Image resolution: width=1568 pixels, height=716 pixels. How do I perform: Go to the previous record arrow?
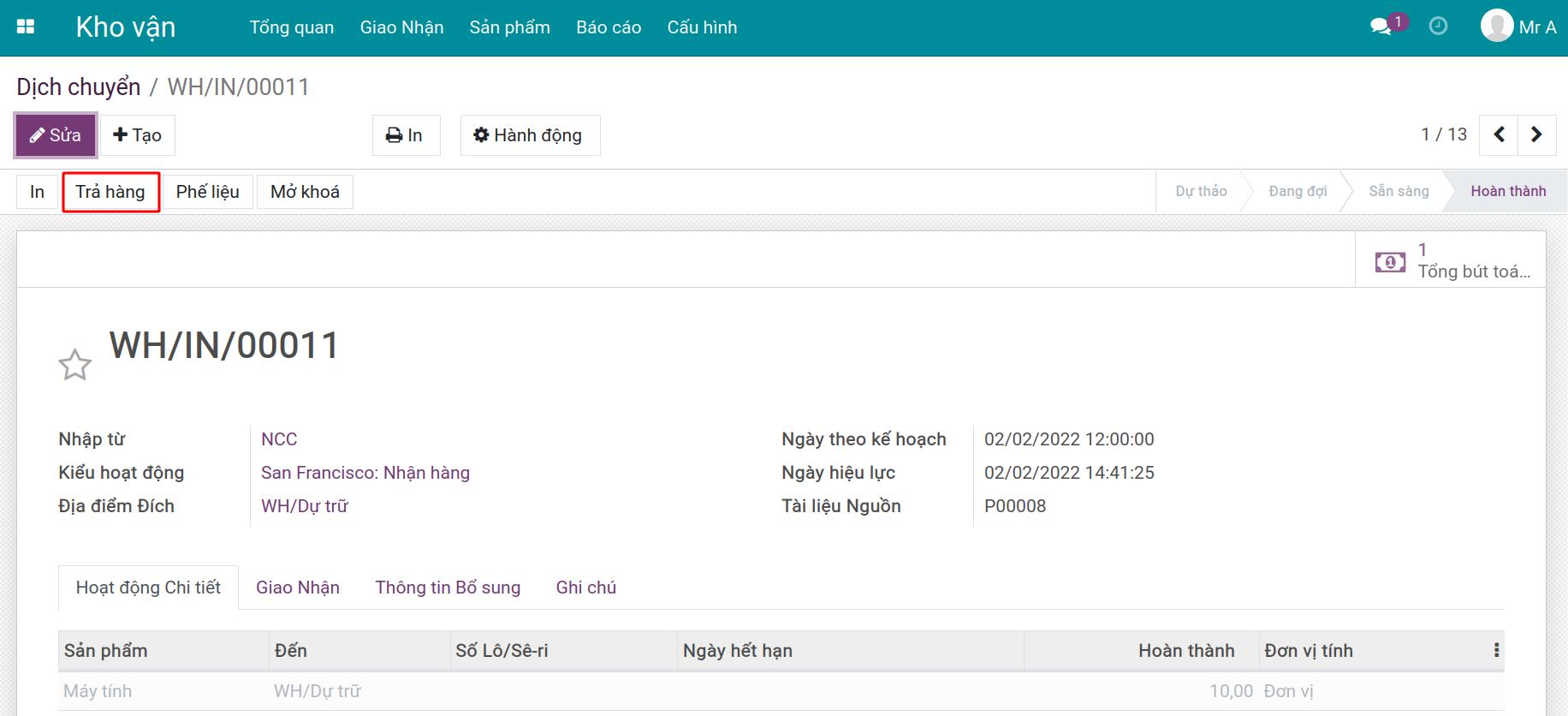[x=1499, y=134]
